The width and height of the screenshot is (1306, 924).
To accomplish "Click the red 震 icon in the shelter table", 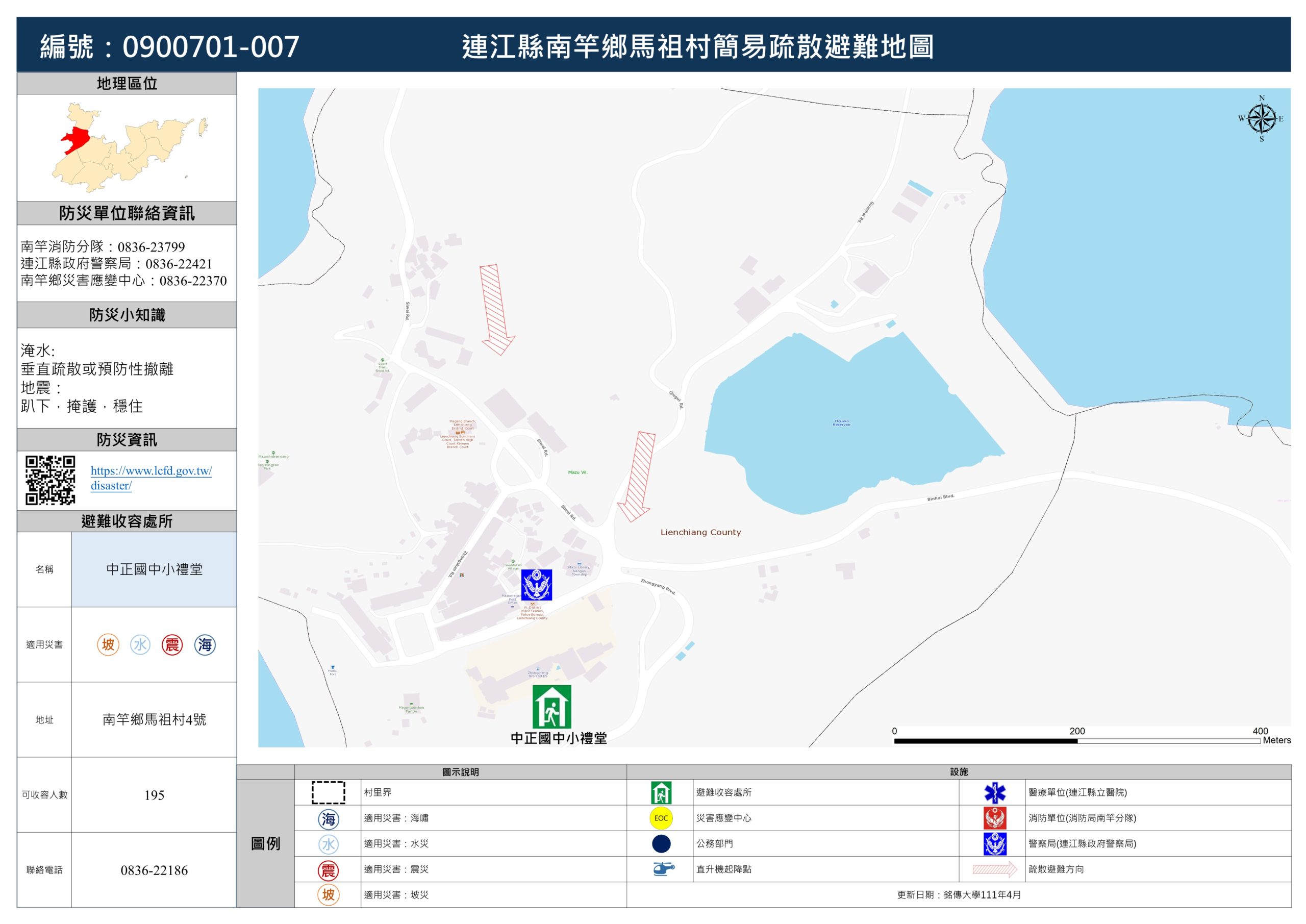I will (172, 644).
